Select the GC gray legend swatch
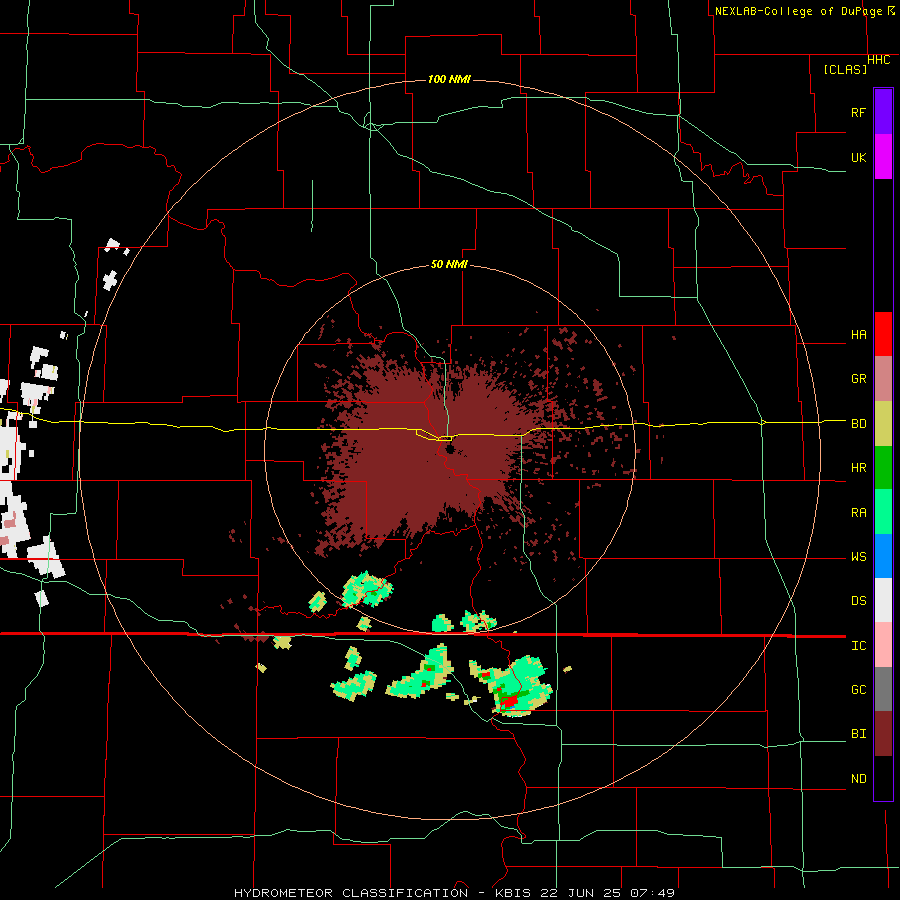This screenshot has width=900, height=900. click(x=883, y=689)
